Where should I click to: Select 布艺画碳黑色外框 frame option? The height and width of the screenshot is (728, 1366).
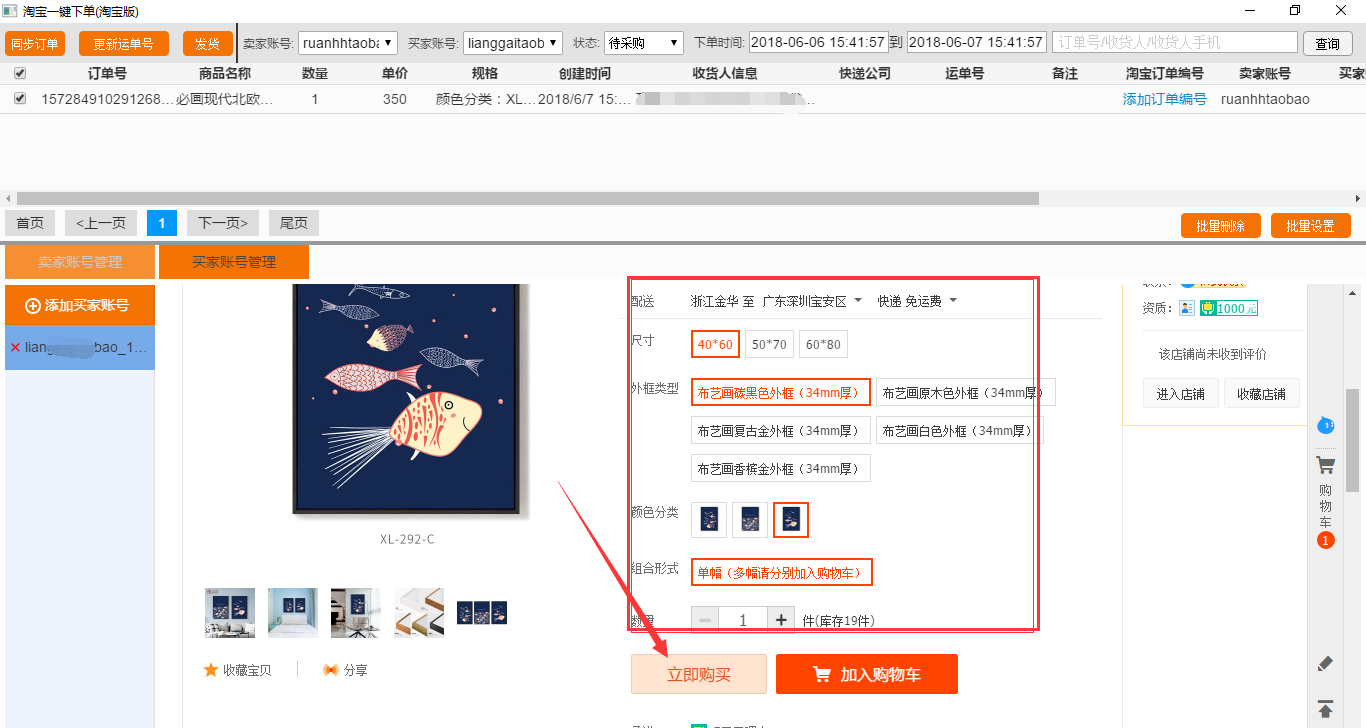coord(781,393)
